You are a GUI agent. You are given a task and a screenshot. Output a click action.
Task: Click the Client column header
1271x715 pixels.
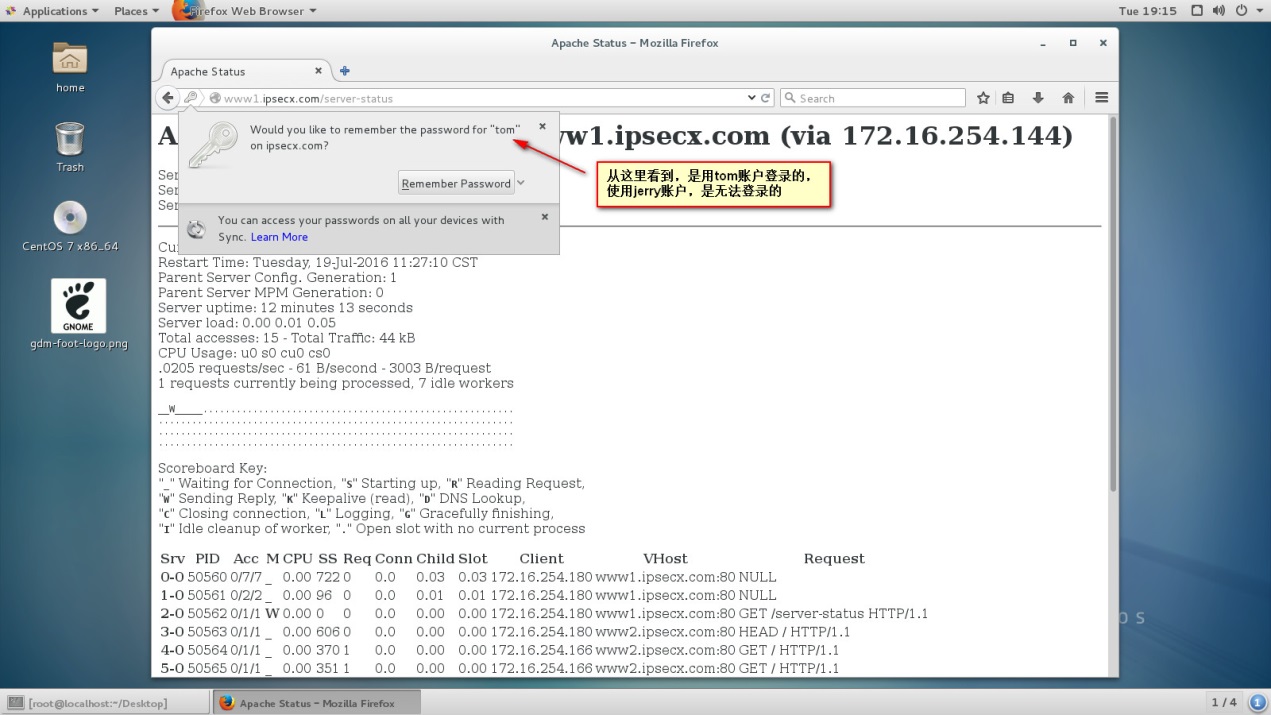[541, 559]
